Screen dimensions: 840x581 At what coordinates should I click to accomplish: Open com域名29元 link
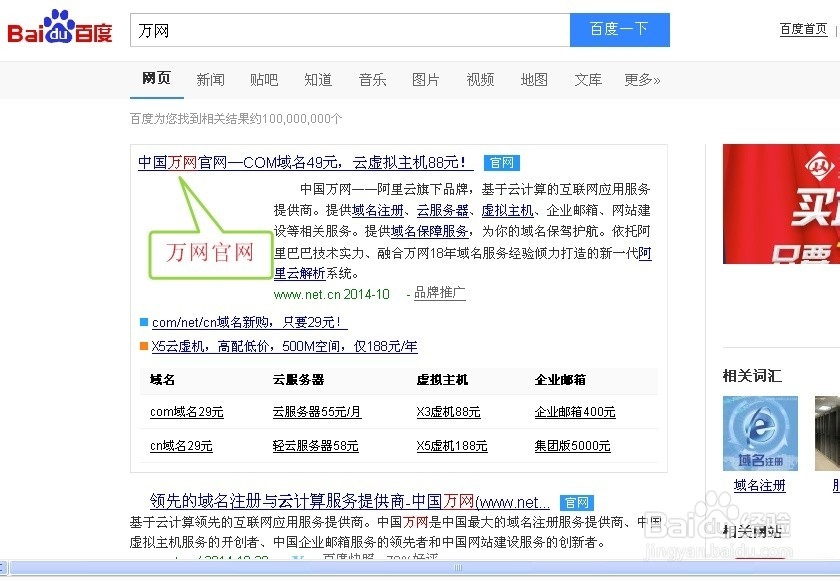point(186,412)
